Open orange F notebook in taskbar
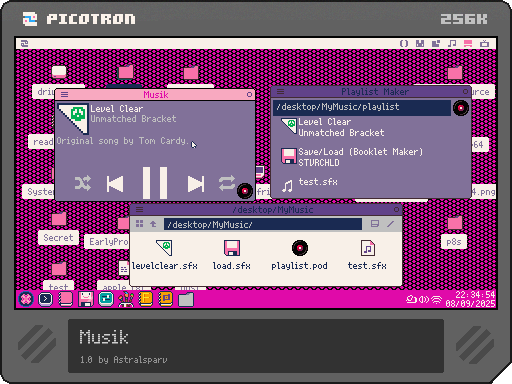The height and width of the screenshot is (384, 512). click(x=146, y=299)
